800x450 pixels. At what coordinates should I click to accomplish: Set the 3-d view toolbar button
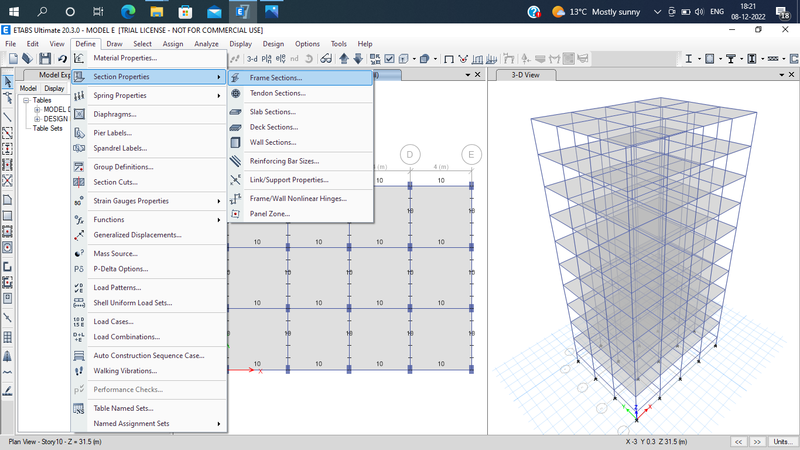(252, 59)
